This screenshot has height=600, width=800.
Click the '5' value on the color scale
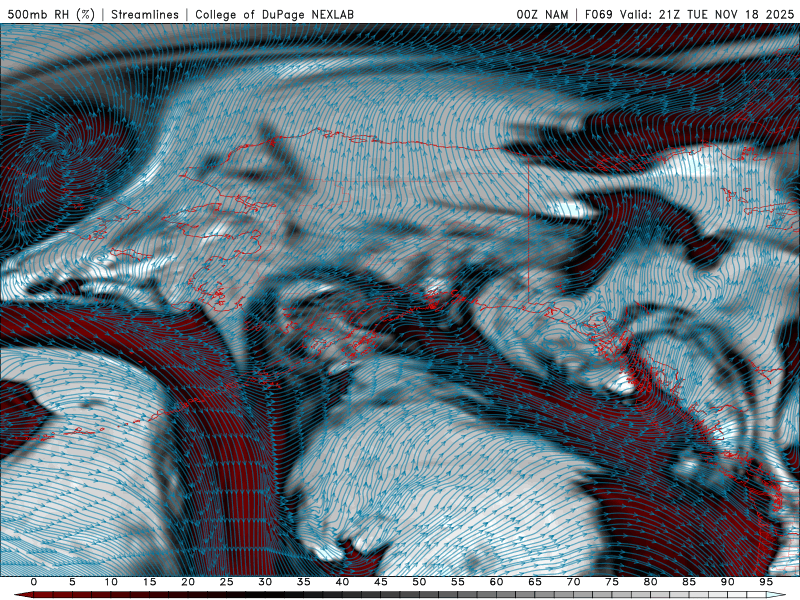pos(72,582)
